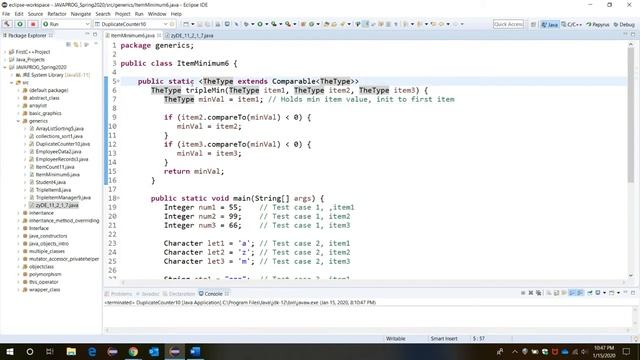The image size is (640, 360).
Task: Switch to the Papyrus perspective
Action: tap(598, 24)
